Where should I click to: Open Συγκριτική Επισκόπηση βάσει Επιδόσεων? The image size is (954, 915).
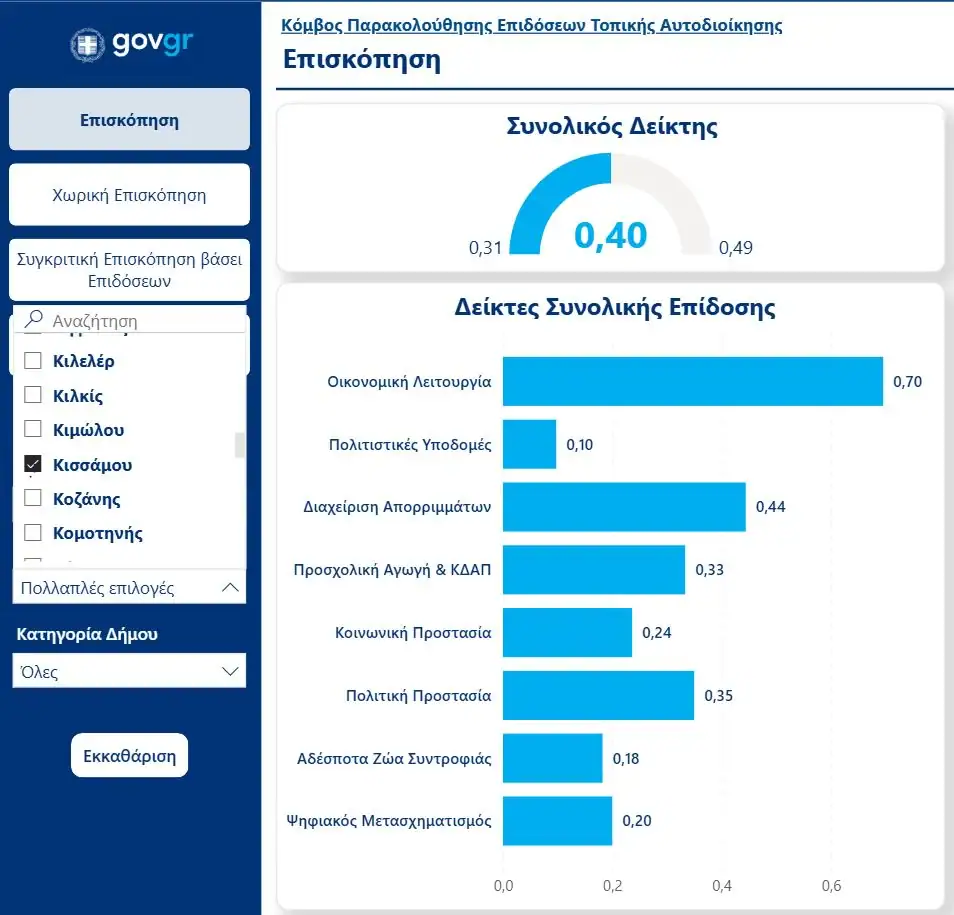129,270
